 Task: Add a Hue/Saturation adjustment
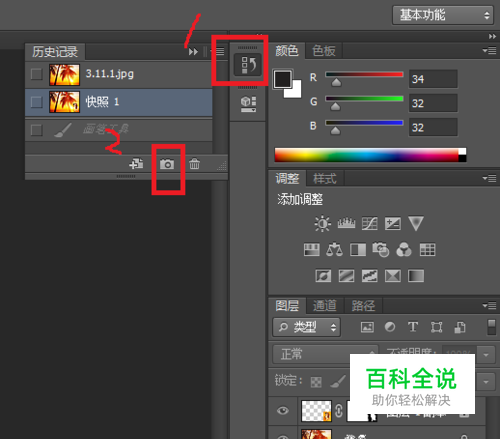tap(312, 250)
